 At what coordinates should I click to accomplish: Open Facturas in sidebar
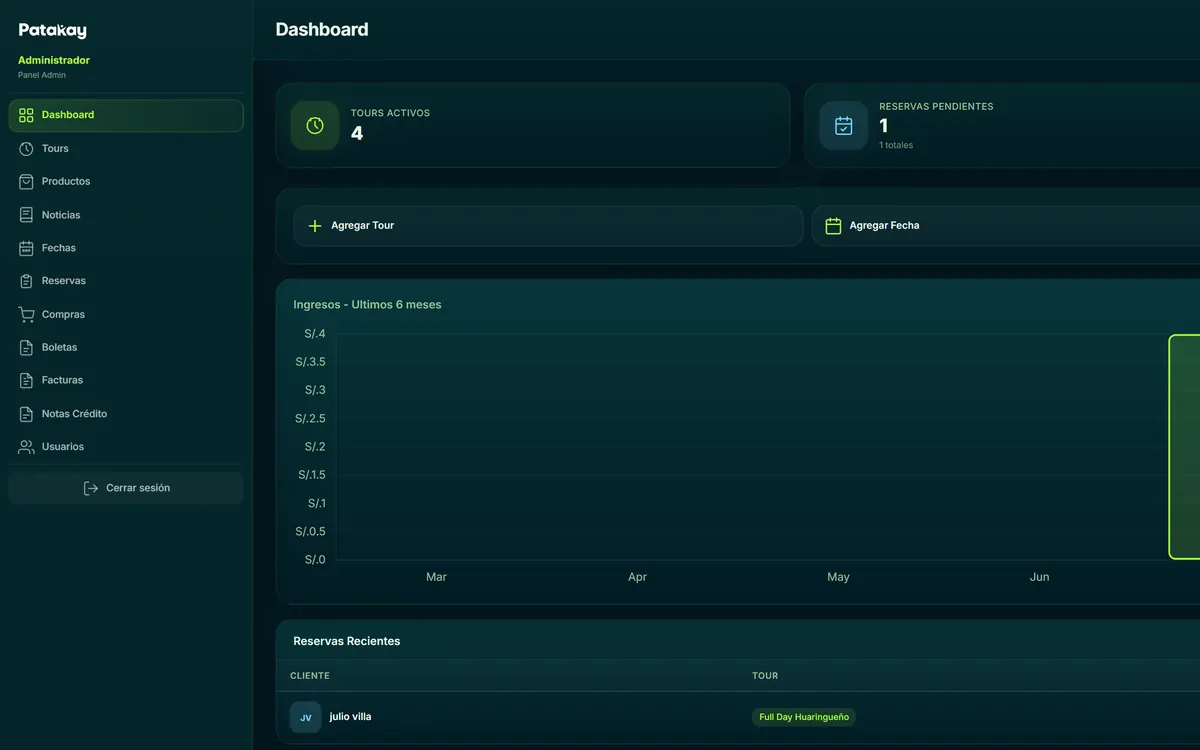point(126,380)
